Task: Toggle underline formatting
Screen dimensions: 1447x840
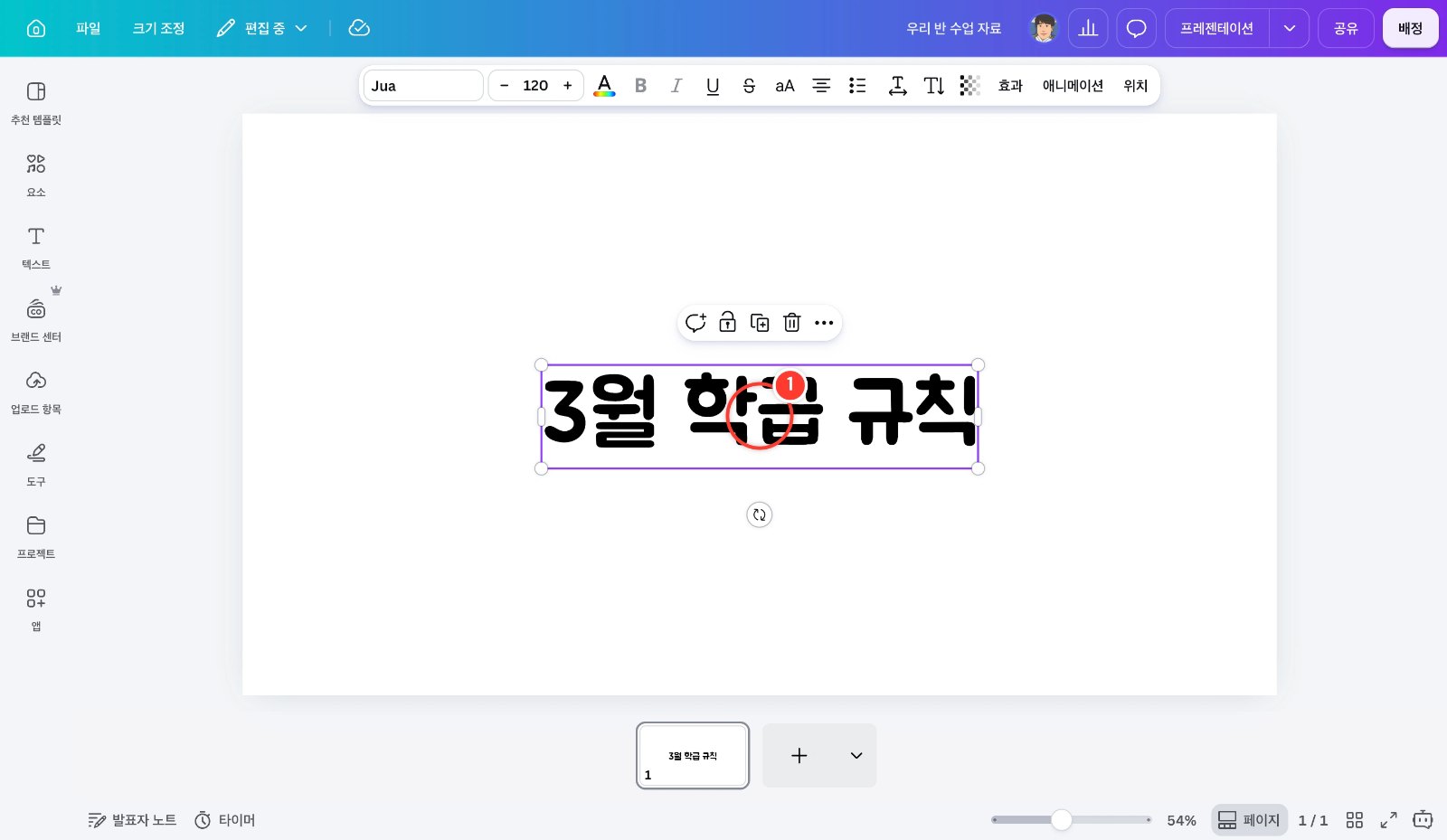Action: click(x=713, y=86)
